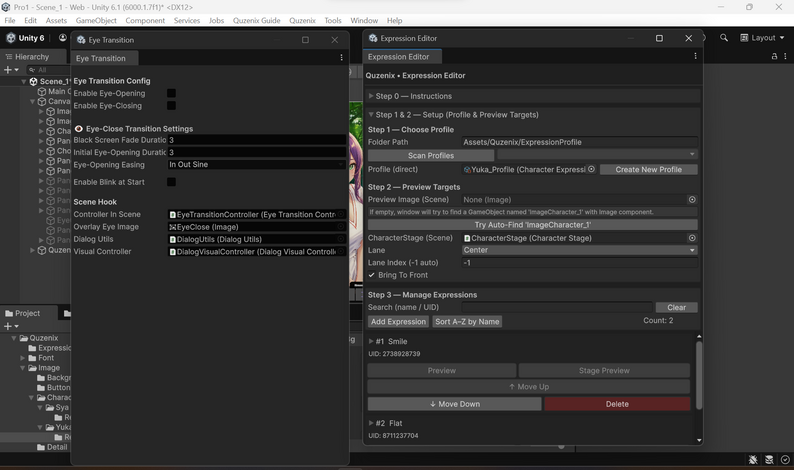Image resolution: width=794 pixels, height=470 pixels.
Task: Toggle Enable Eye-Opening checkbox
Action: (x=171, y=93)
